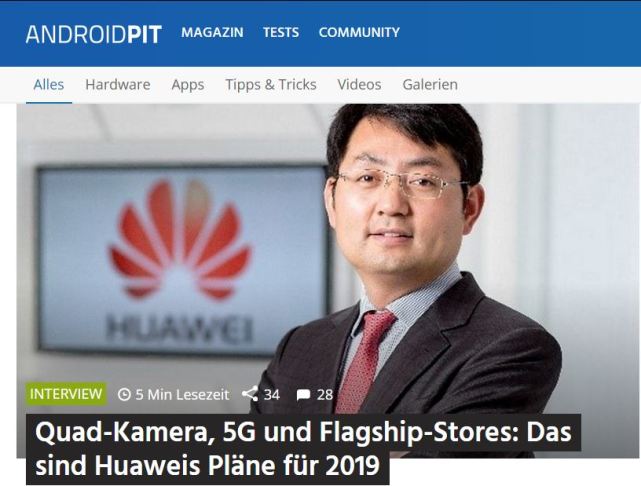Click the clock icon before Lesezeit

pyautogui.click(x=124, y=394)
